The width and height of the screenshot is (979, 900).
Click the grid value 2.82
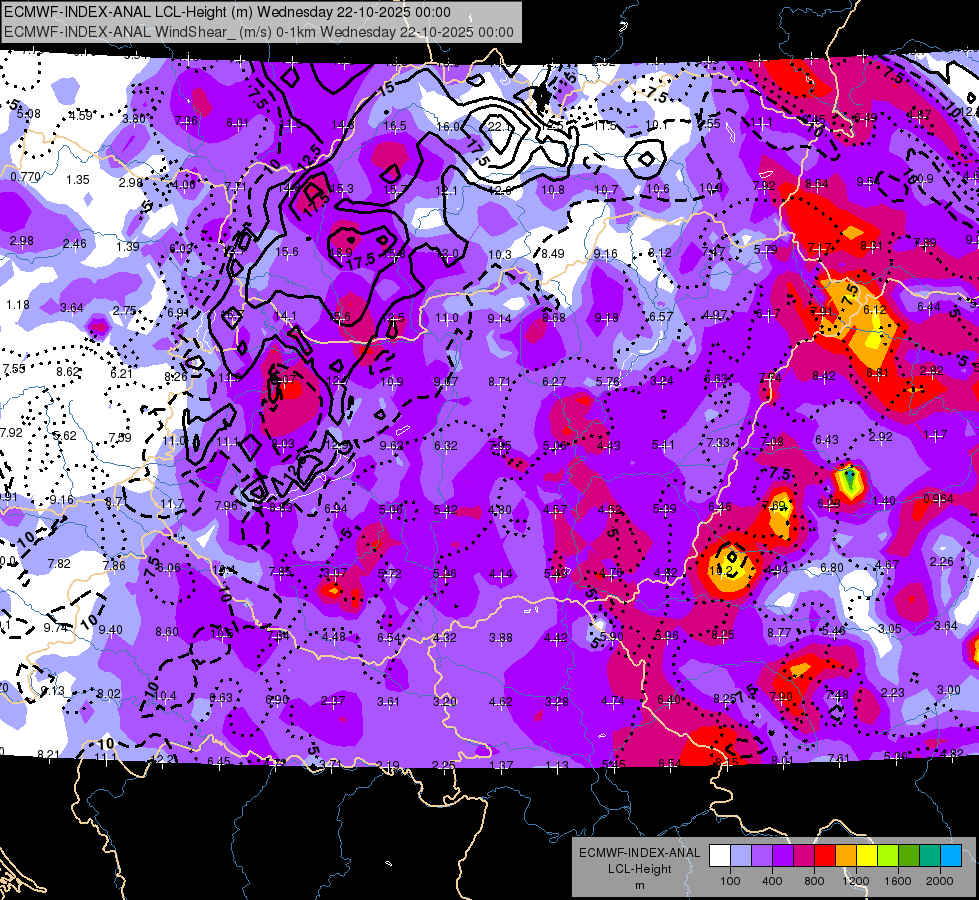point(932,371)
